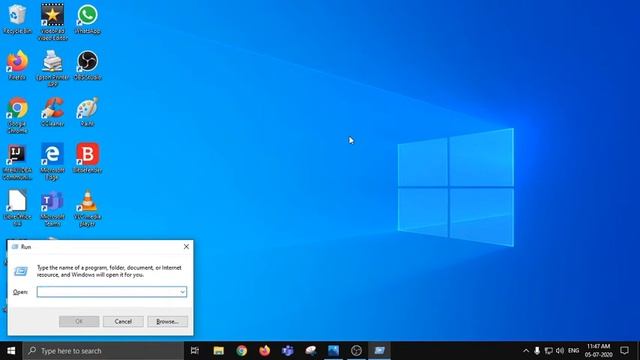Screen dimensions: 640x360
Task: Open the volume tray icon
Action: point(560,351)
